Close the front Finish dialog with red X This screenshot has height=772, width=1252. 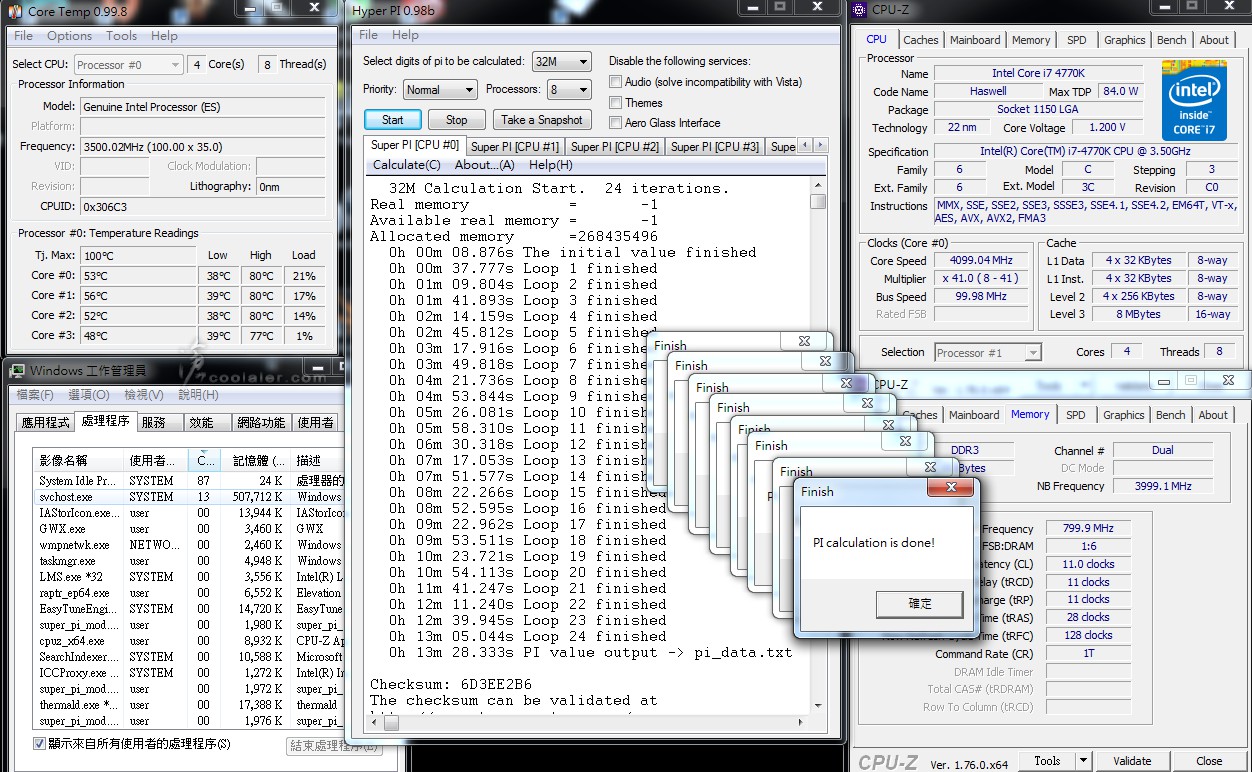pos(949,489)
